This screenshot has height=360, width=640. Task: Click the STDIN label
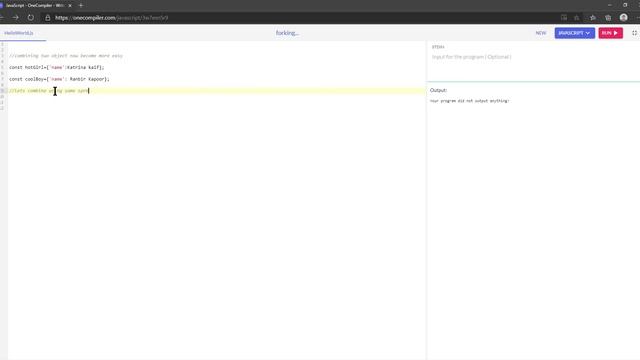tap(438, 47)
